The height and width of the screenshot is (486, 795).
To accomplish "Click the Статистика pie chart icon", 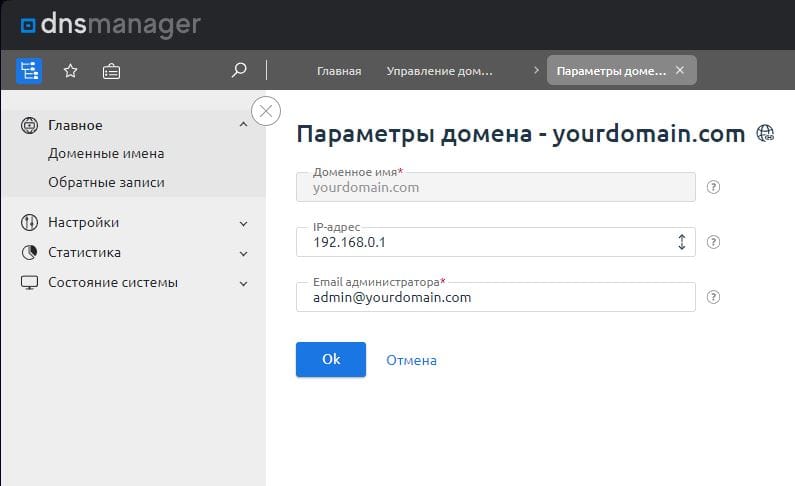I will (29, 252).
